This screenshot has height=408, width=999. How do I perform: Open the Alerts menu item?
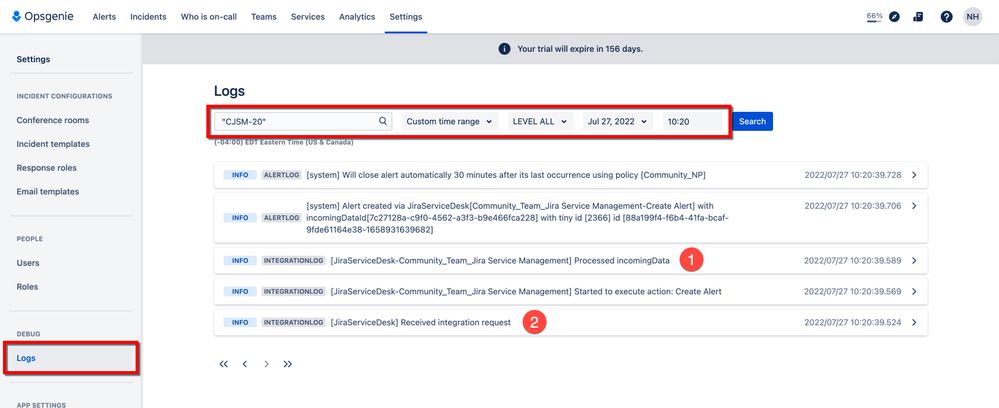[x=104, y=17]
